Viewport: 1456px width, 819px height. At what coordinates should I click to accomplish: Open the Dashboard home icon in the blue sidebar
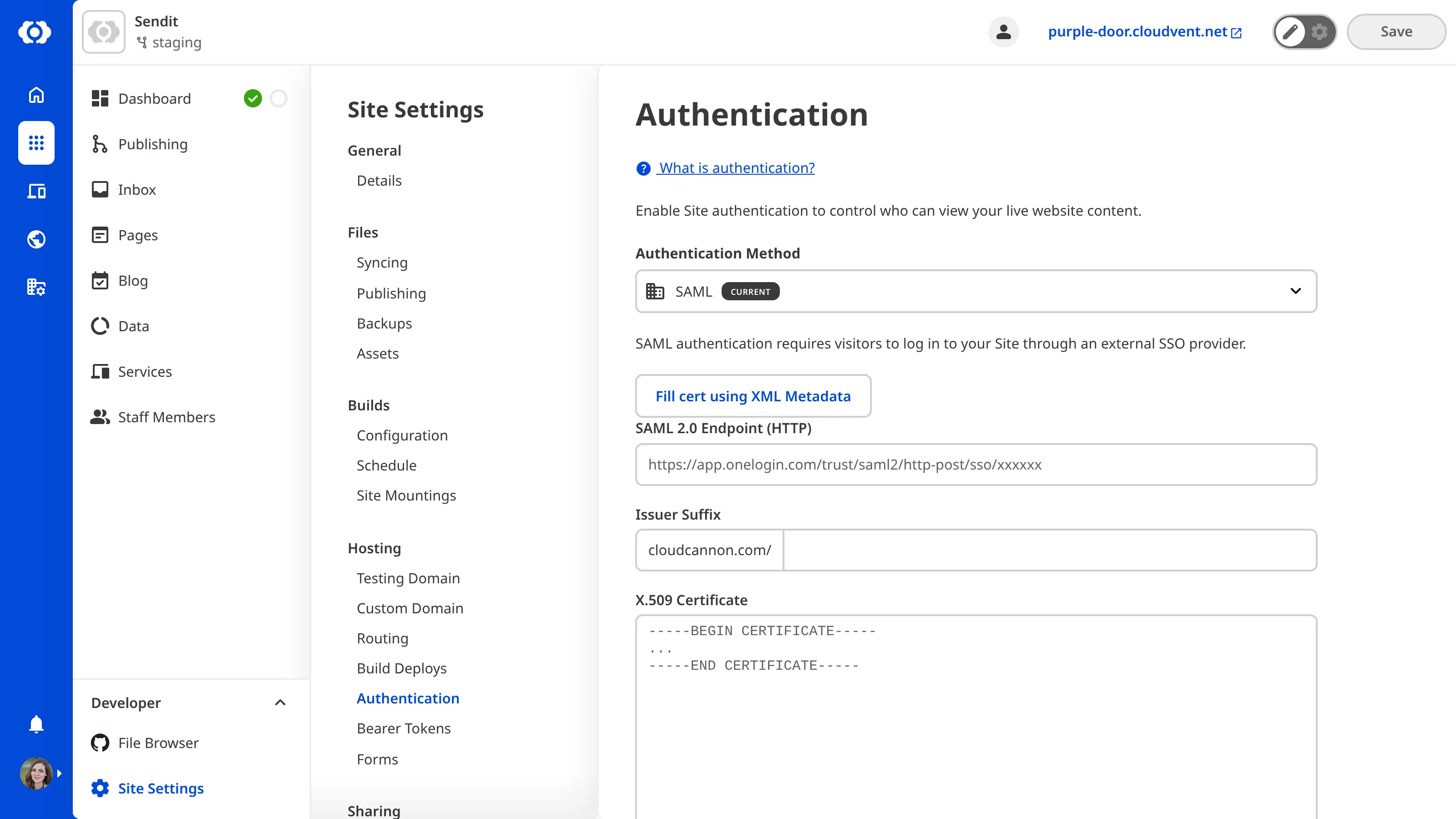tap(35, 95)
